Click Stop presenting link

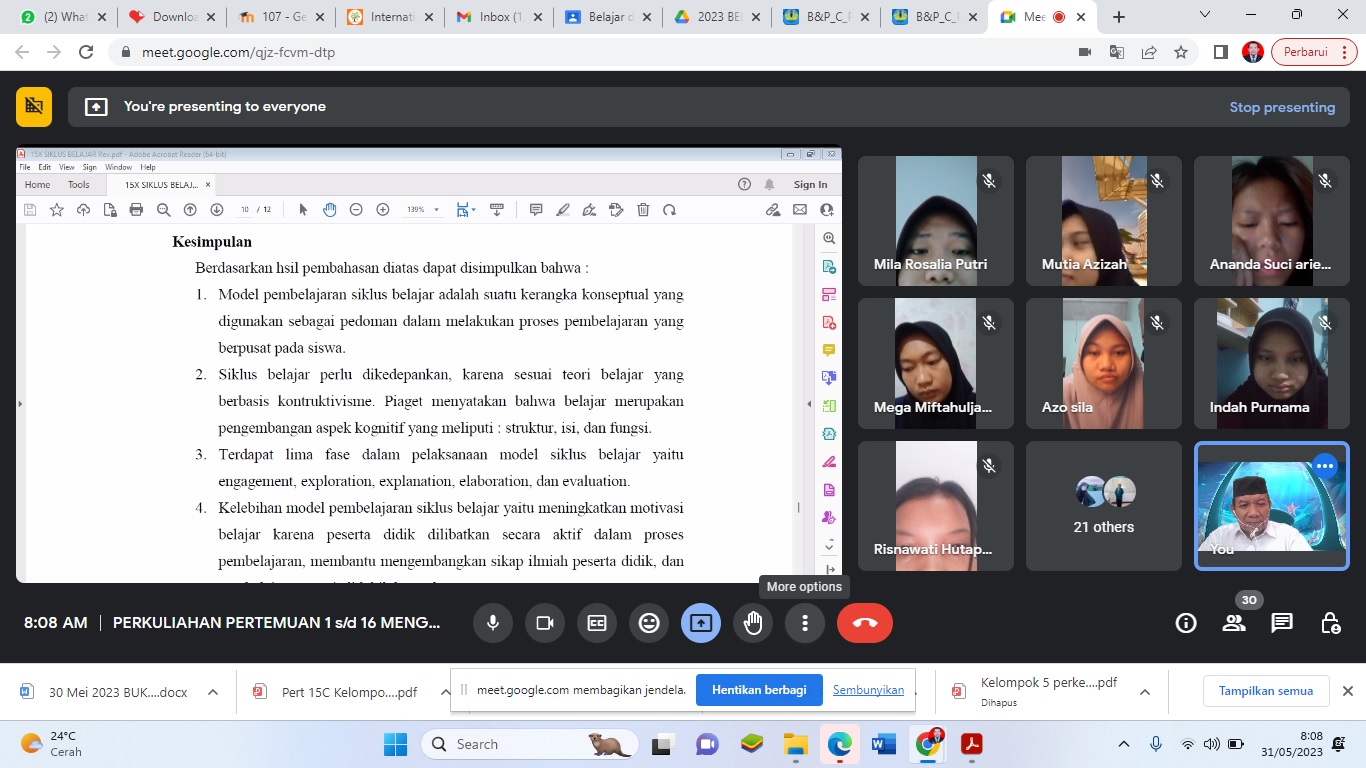click(1282, 107)
